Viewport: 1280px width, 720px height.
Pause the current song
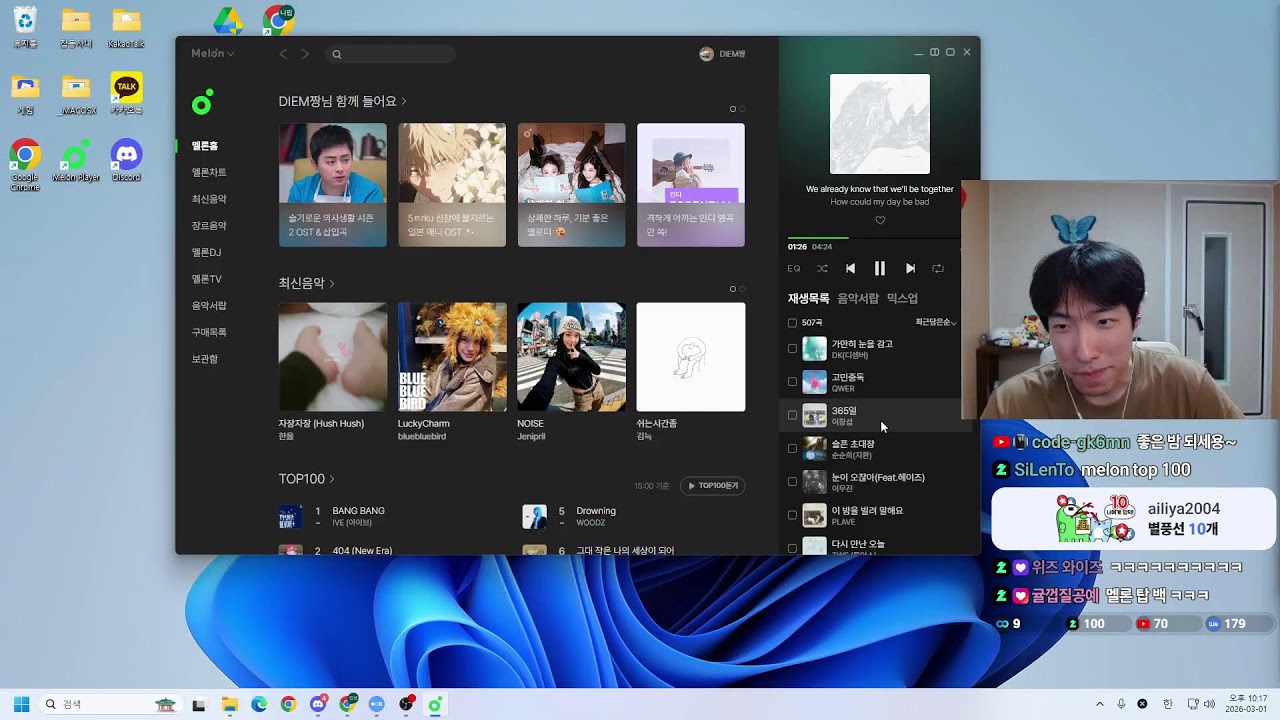click(880, 268)
